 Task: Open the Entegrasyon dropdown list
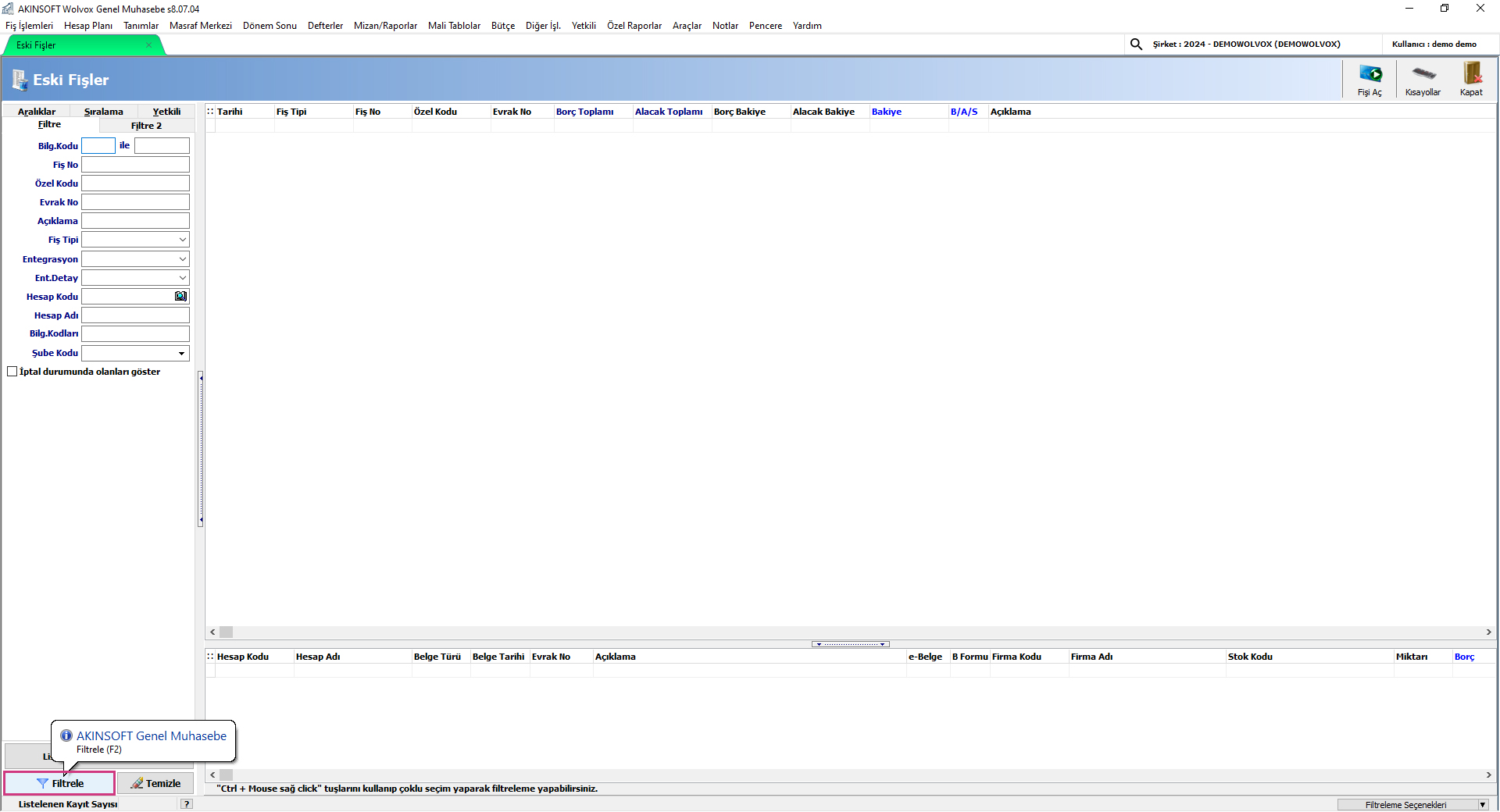click(x=182, y=259)
